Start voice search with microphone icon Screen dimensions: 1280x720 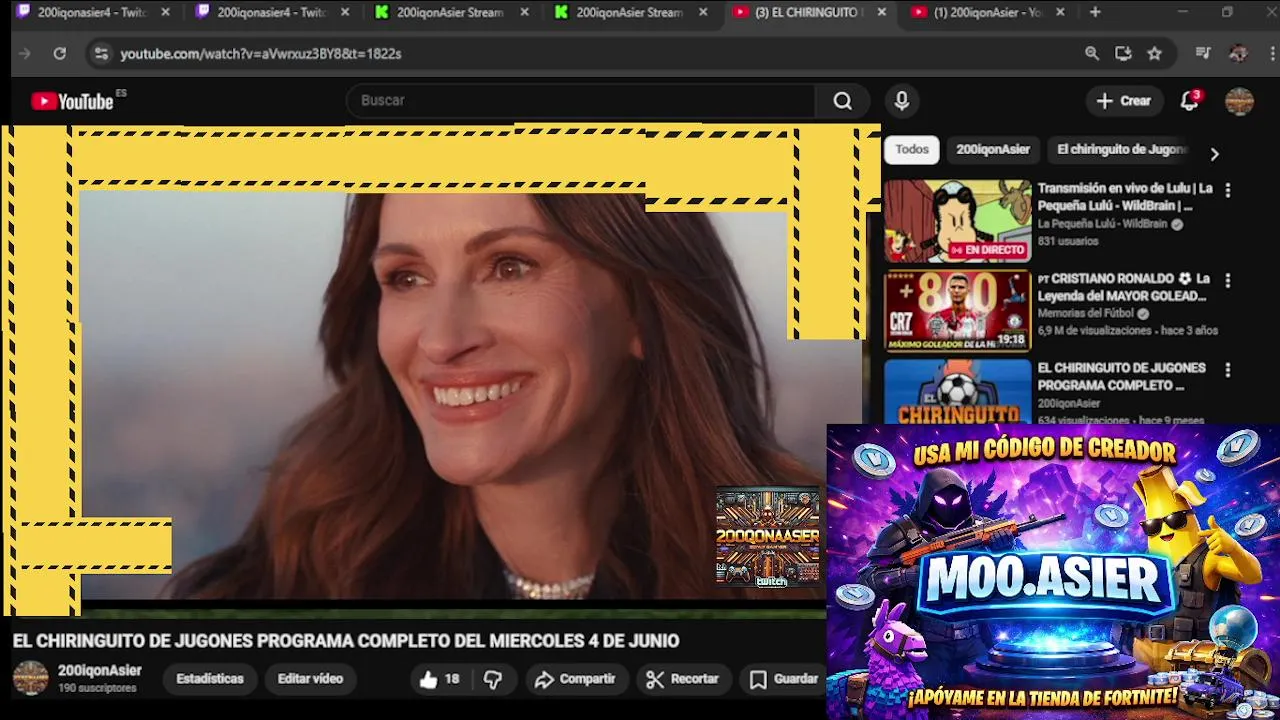coord(901,101)
